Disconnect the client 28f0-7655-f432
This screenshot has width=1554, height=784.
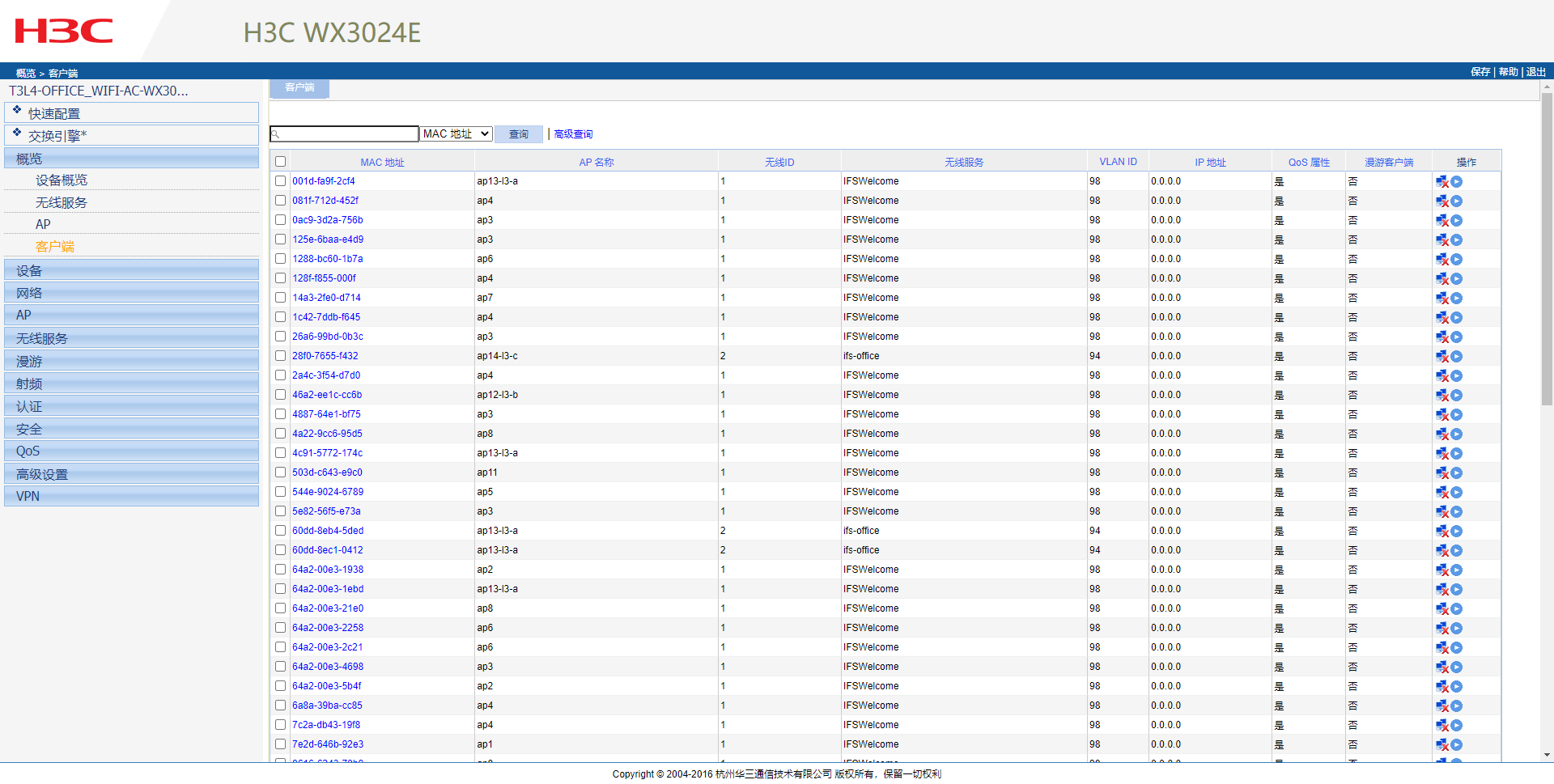coord(1442,357)
